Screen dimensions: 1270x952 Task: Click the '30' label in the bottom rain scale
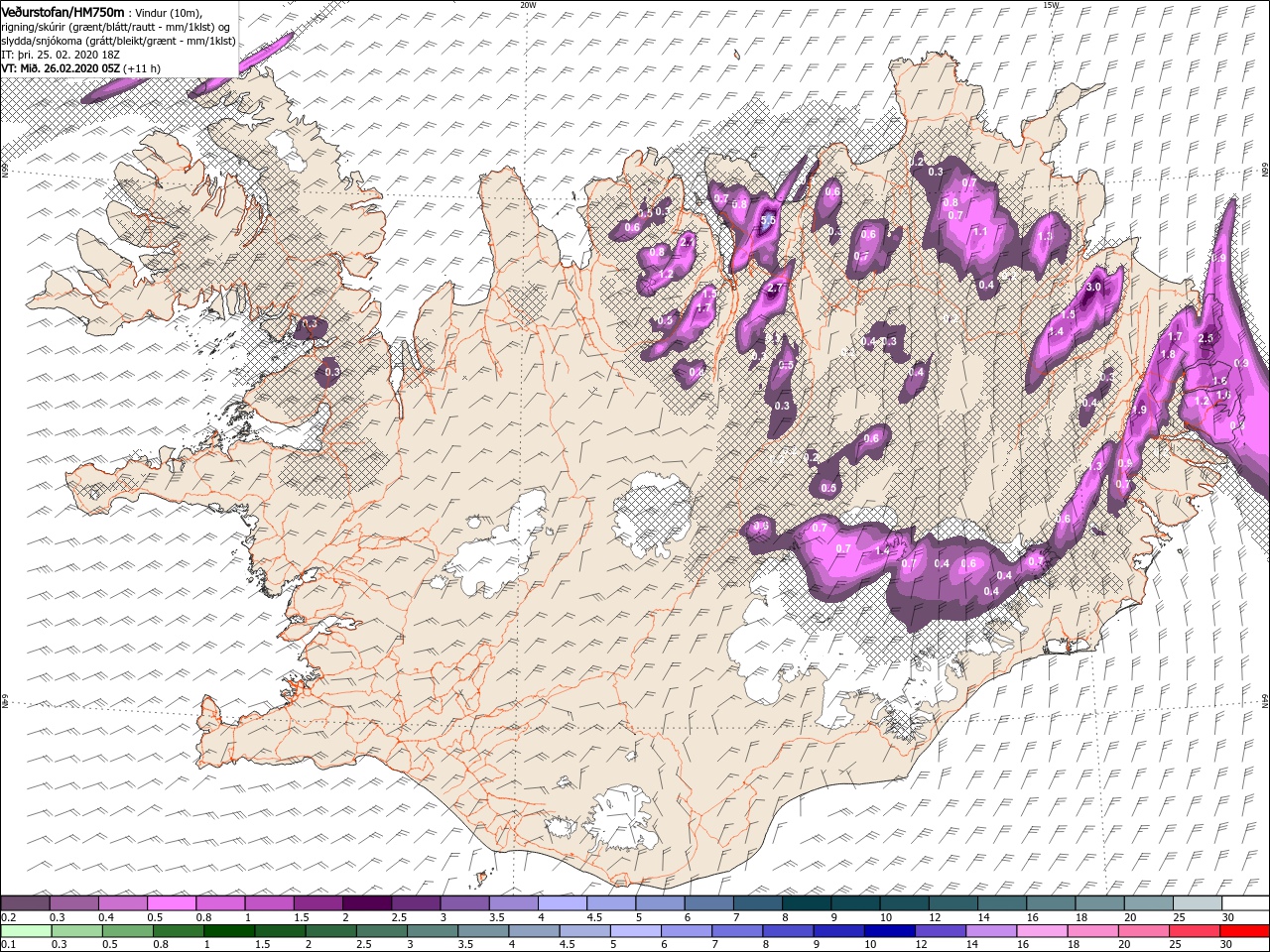click(1226, 945)
